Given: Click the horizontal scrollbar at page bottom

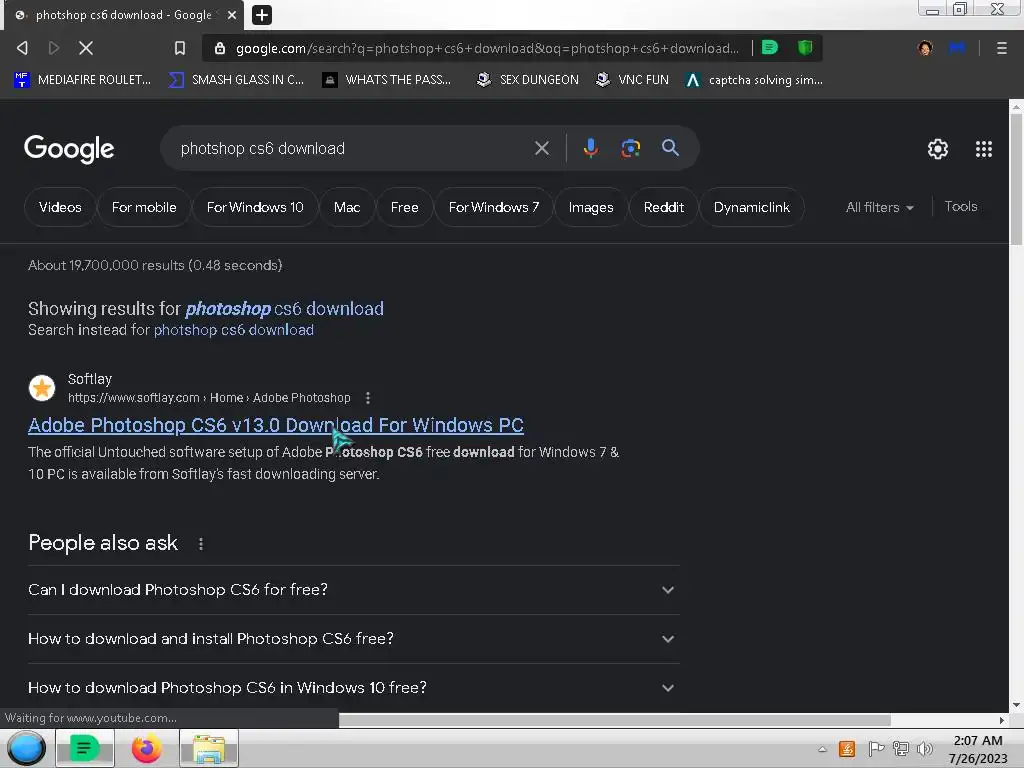Looking at the screenshot, I should [615, 720].
